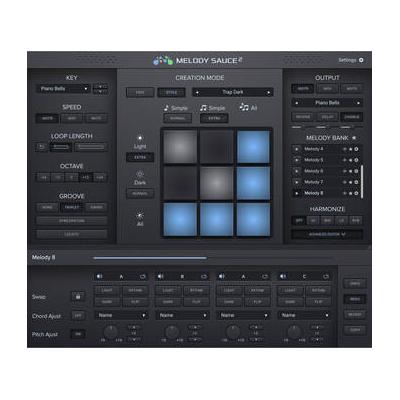Click the round icon at Melody 5 row end
Image resolution: width=400 pixels, height=400 pixels.
356,160
